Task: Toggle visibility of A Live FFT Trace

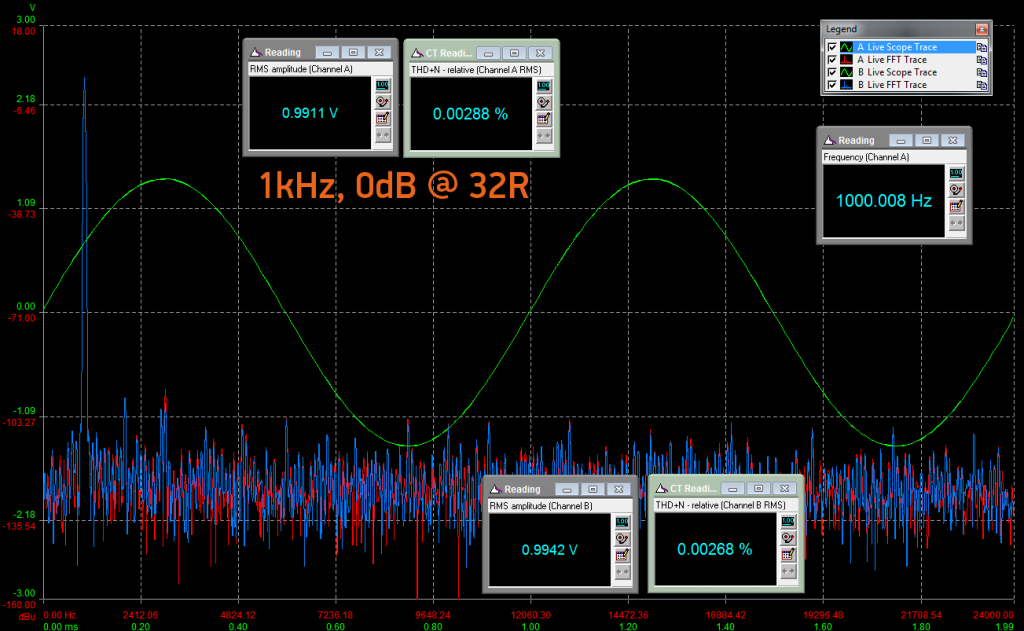Action: pos(831,60)
